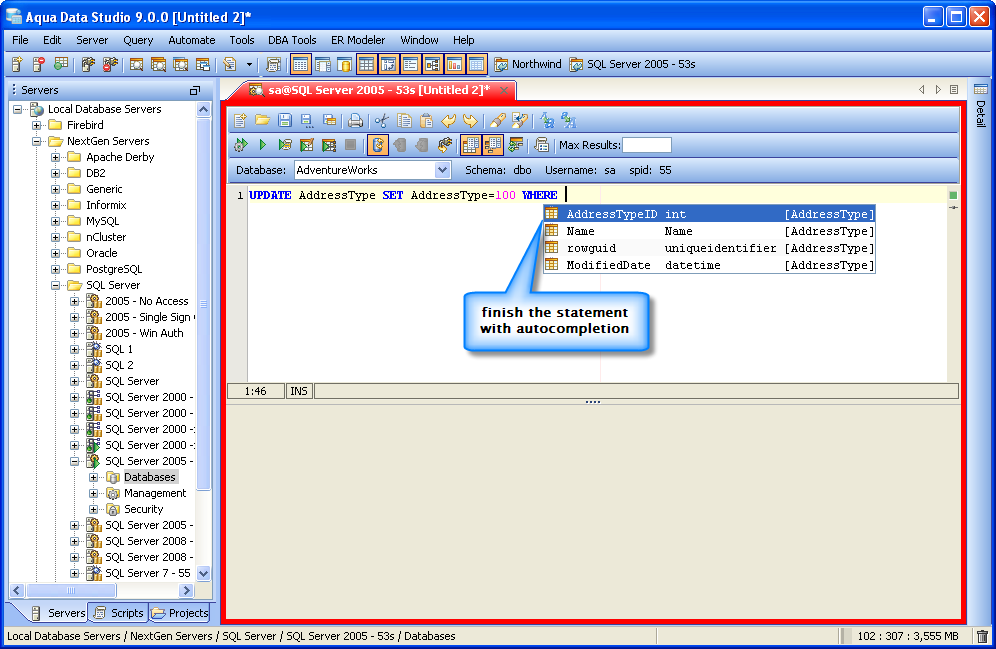Switch to the Projects tab
This screenshot has height=649, width=996.
coord(180,613)
